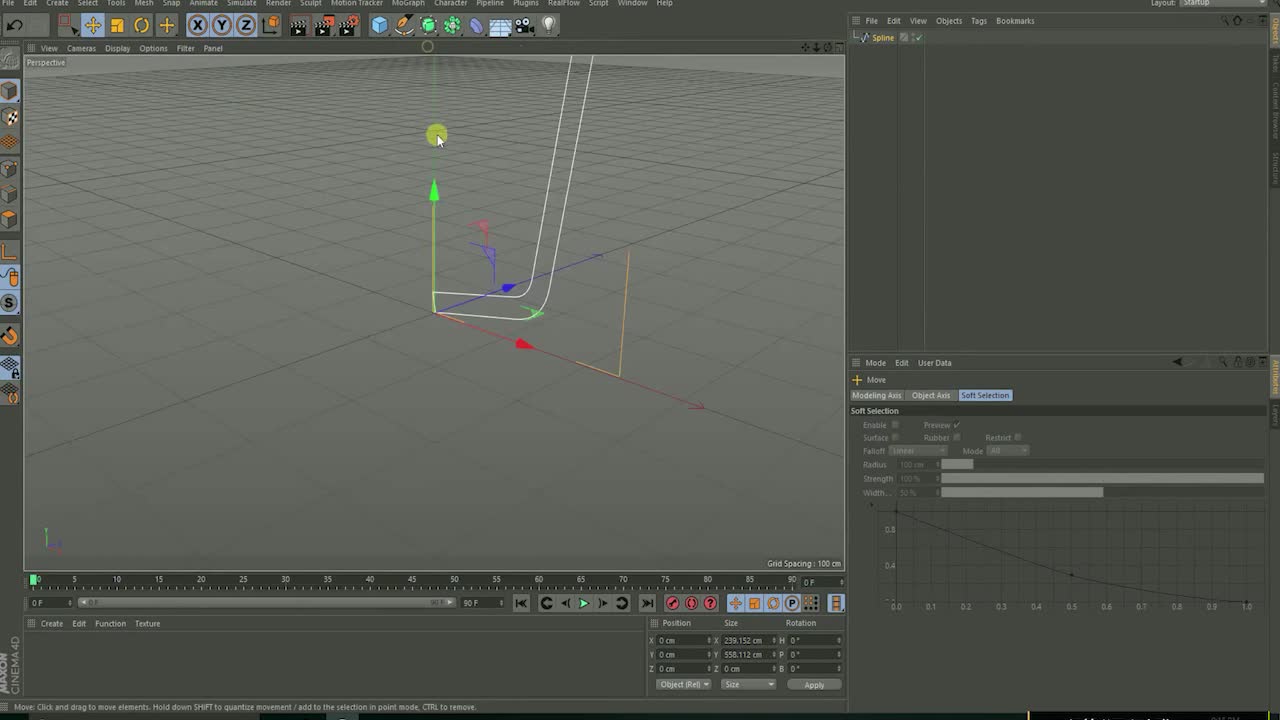
Task: Click Render View clapperboard icon
Action: (x=299, y=25)
